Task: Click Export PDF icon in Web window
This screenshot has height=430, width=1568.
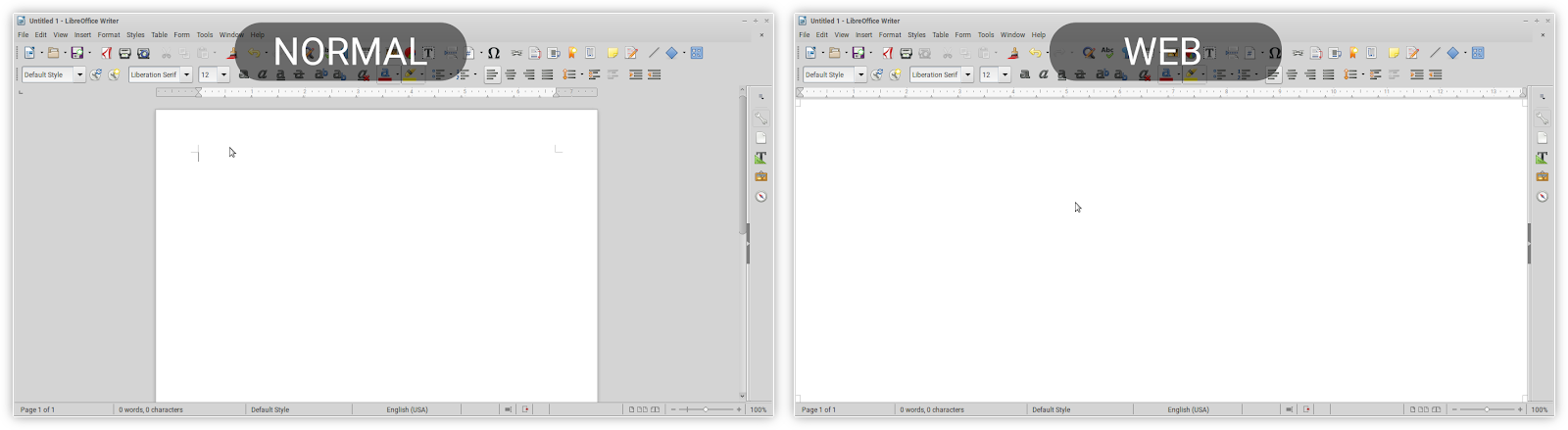Action: [x=887, y=53]
